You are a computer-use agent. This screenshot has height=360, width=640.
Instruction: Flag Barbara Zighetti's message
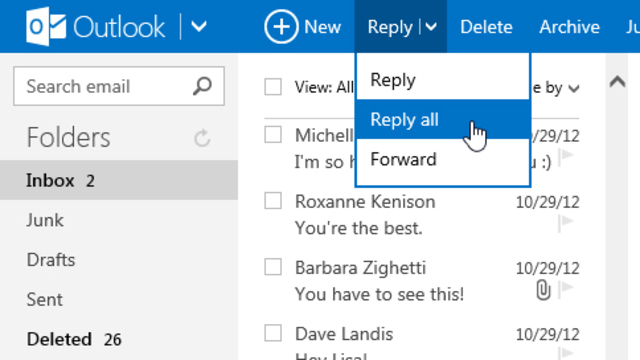[566, 289]
